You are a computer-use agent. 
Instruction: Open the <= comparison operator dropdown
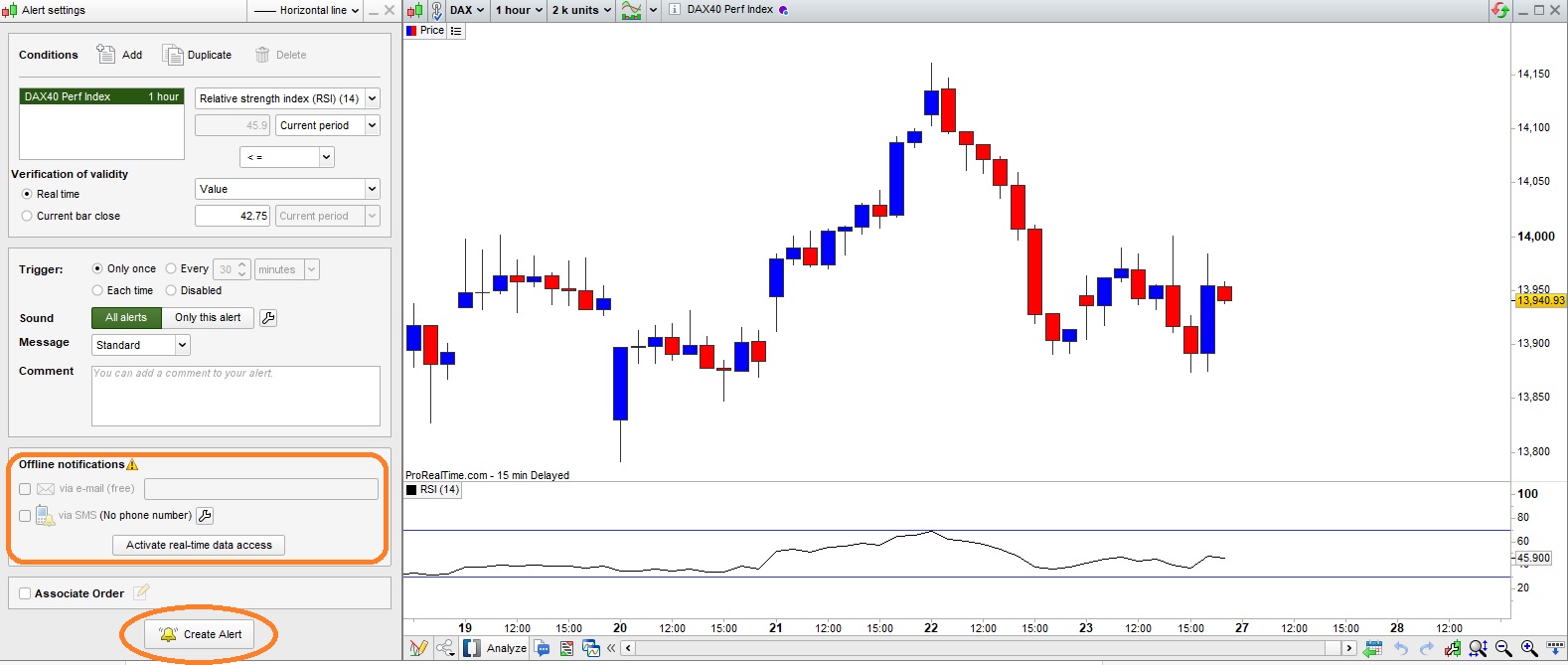tap(287, 157)
